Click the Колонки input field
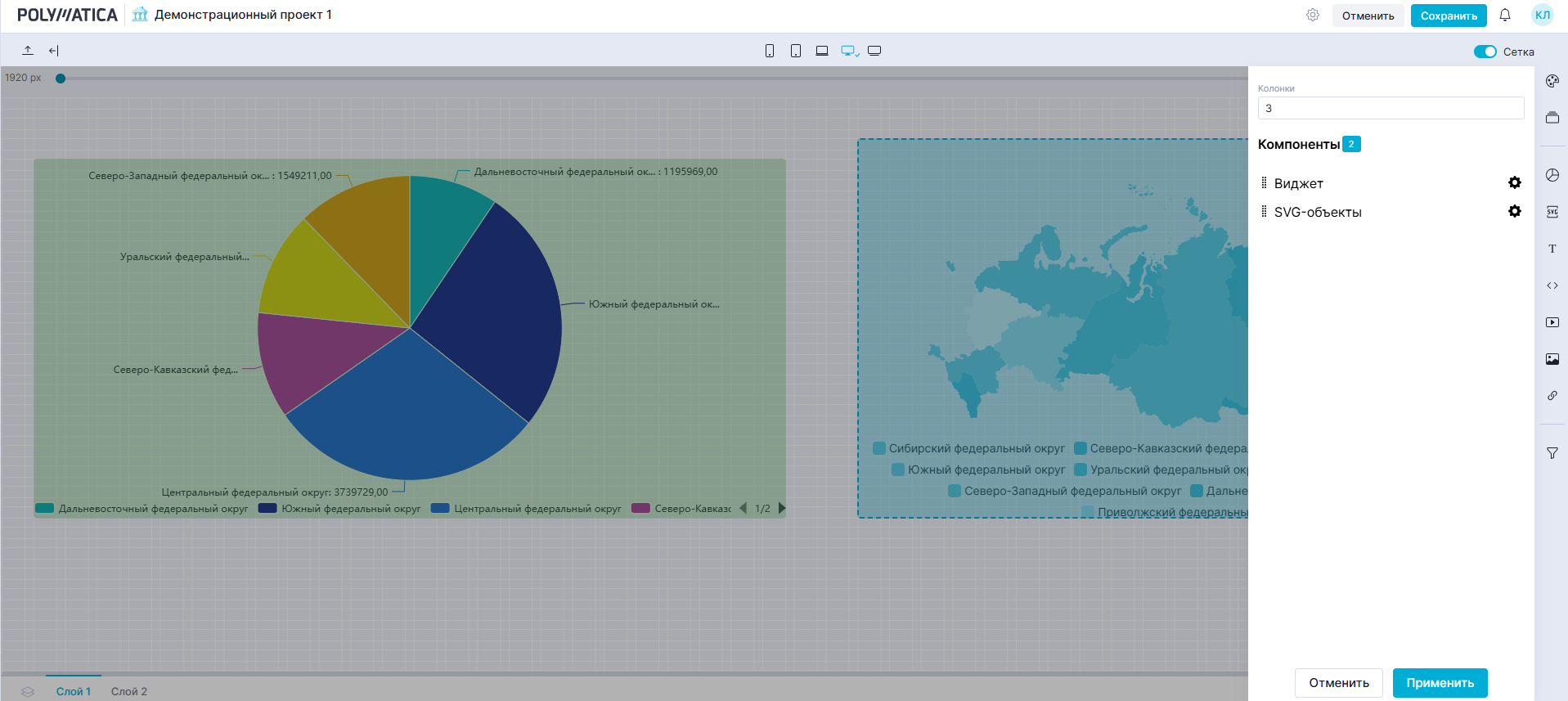This screenshot has width=1568, height=701. point(1391,108)
